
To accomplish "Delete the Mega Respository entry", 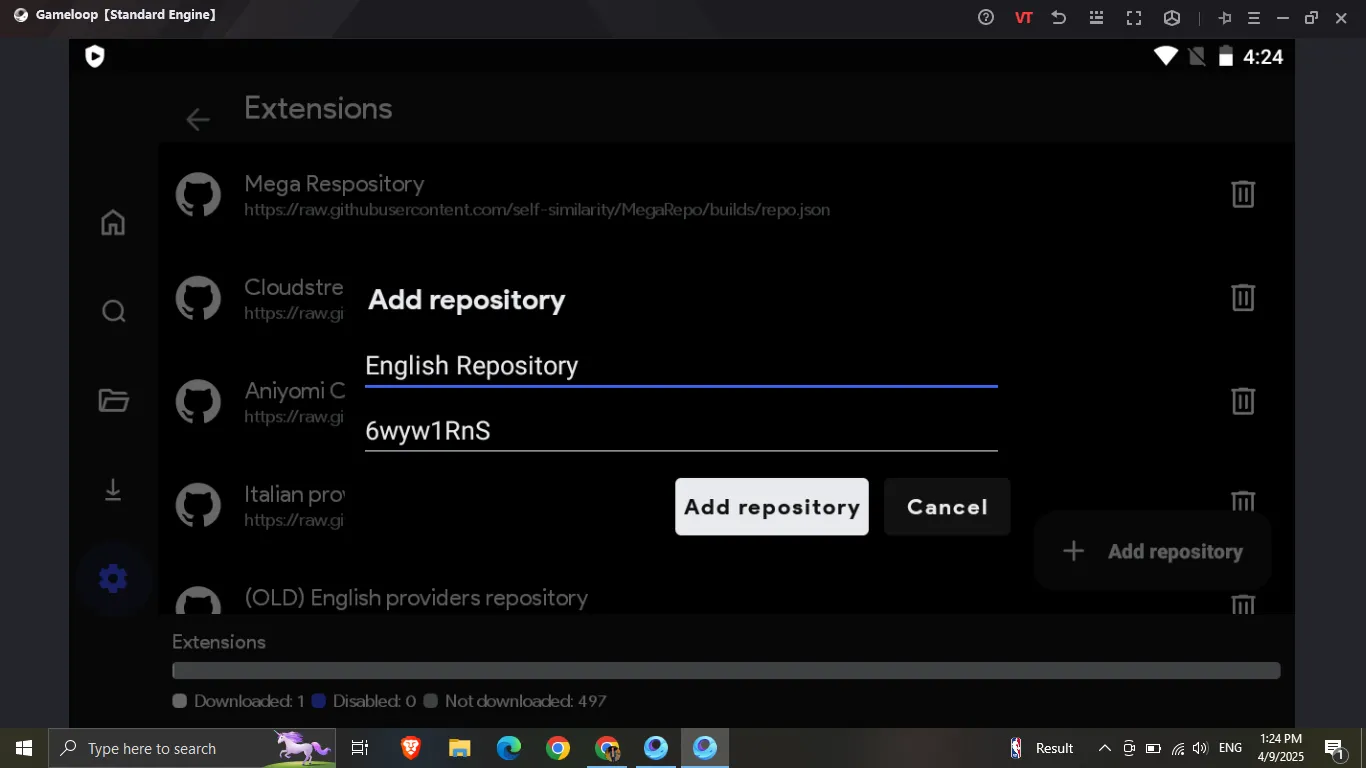I will pos(1242,194).
